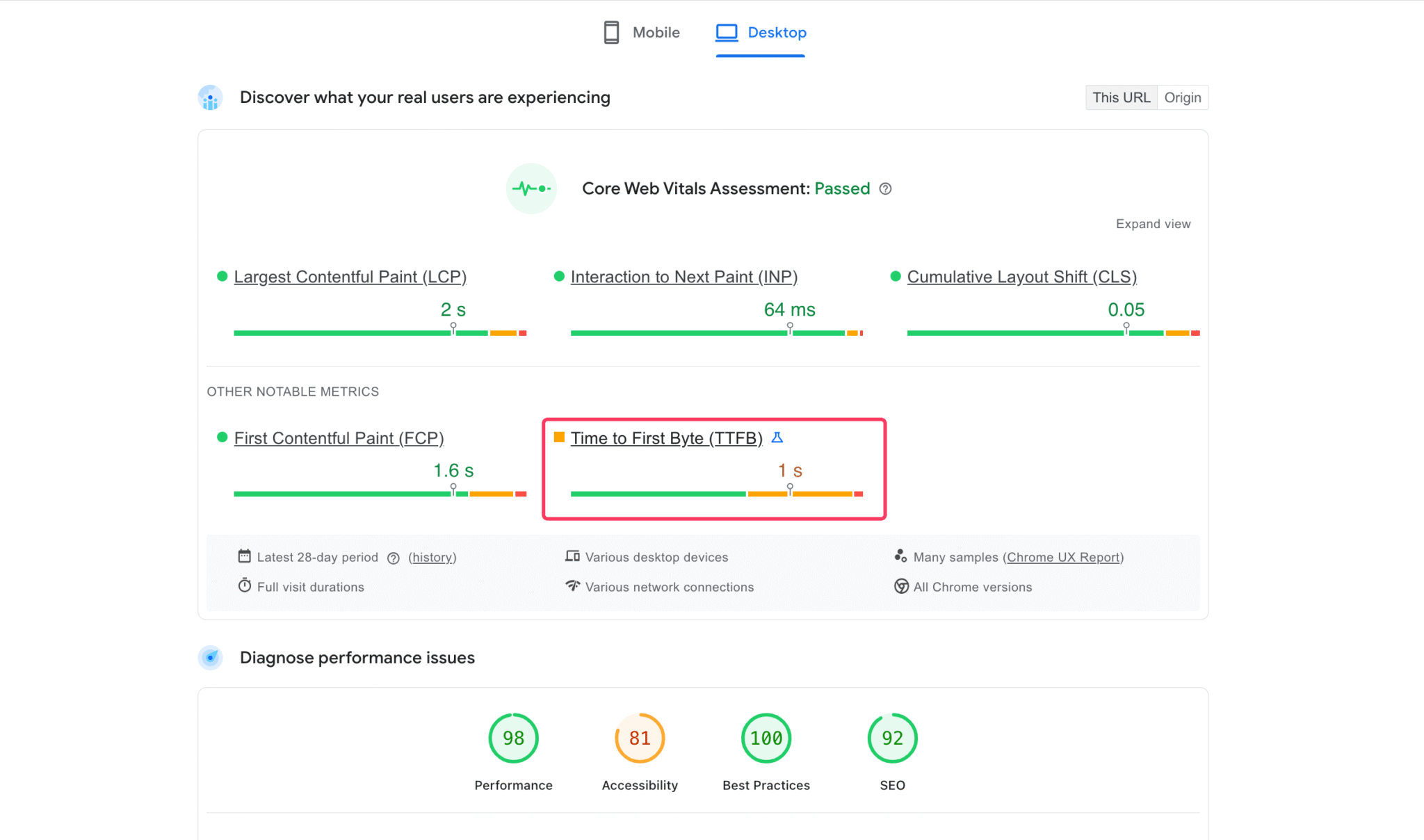Open the Largest Contentful Paint link
The width and height of the screenshot is (1424, 840).
point(350,277)
